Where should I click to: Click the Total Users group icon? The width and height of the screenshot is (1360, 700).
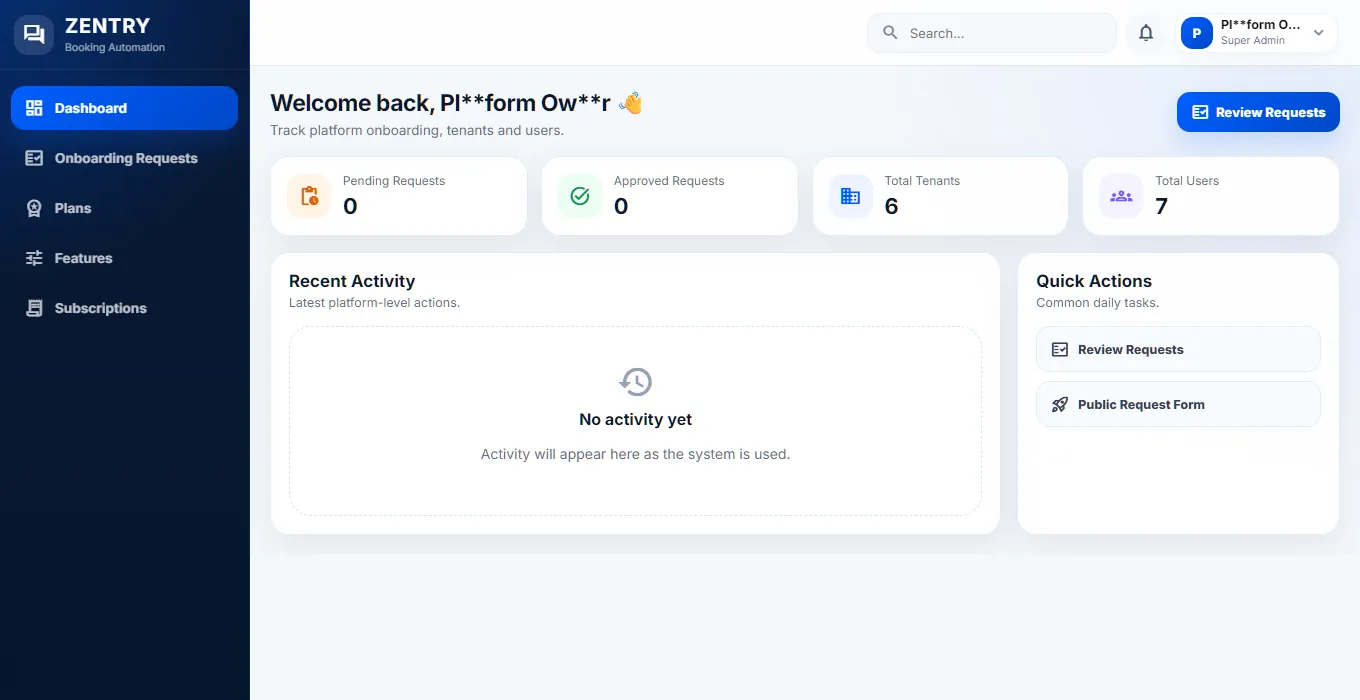click(x=1121, y=196)
